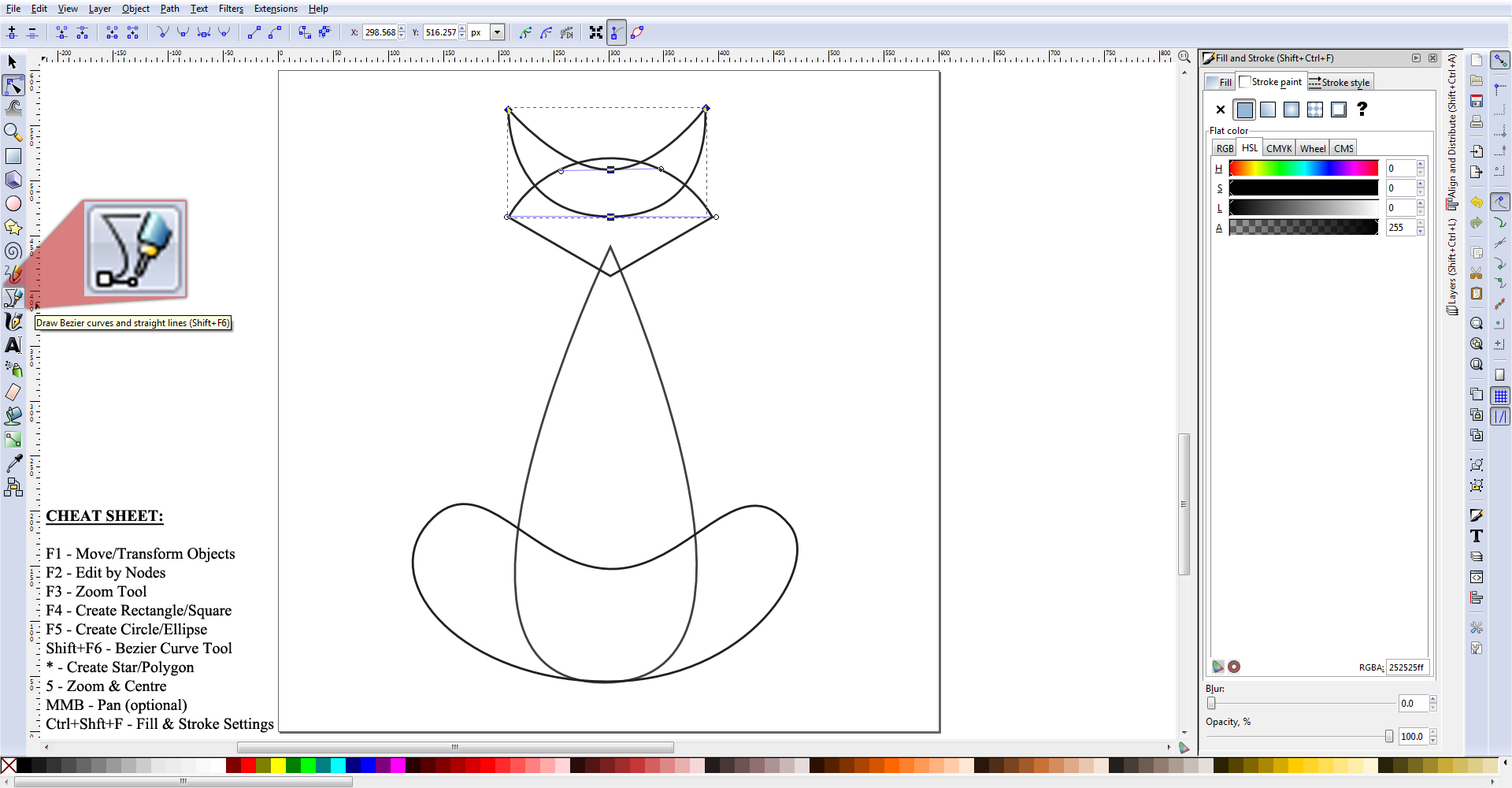Open the Extensions menu

point(276,9)
